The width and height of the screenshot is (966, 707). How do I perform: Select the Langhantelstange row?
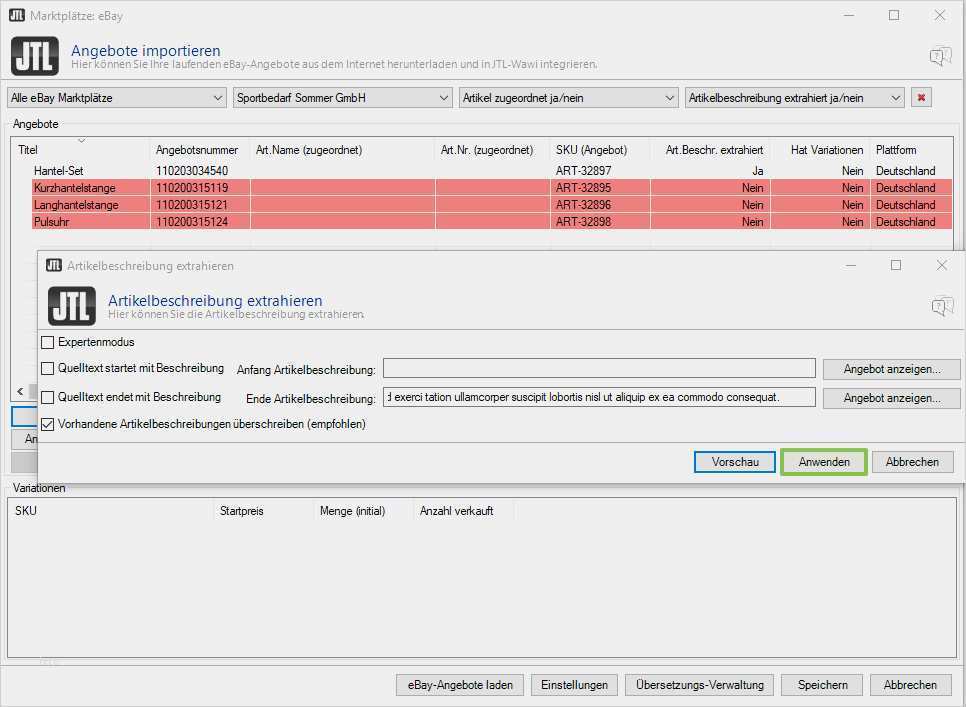[492, 204]
